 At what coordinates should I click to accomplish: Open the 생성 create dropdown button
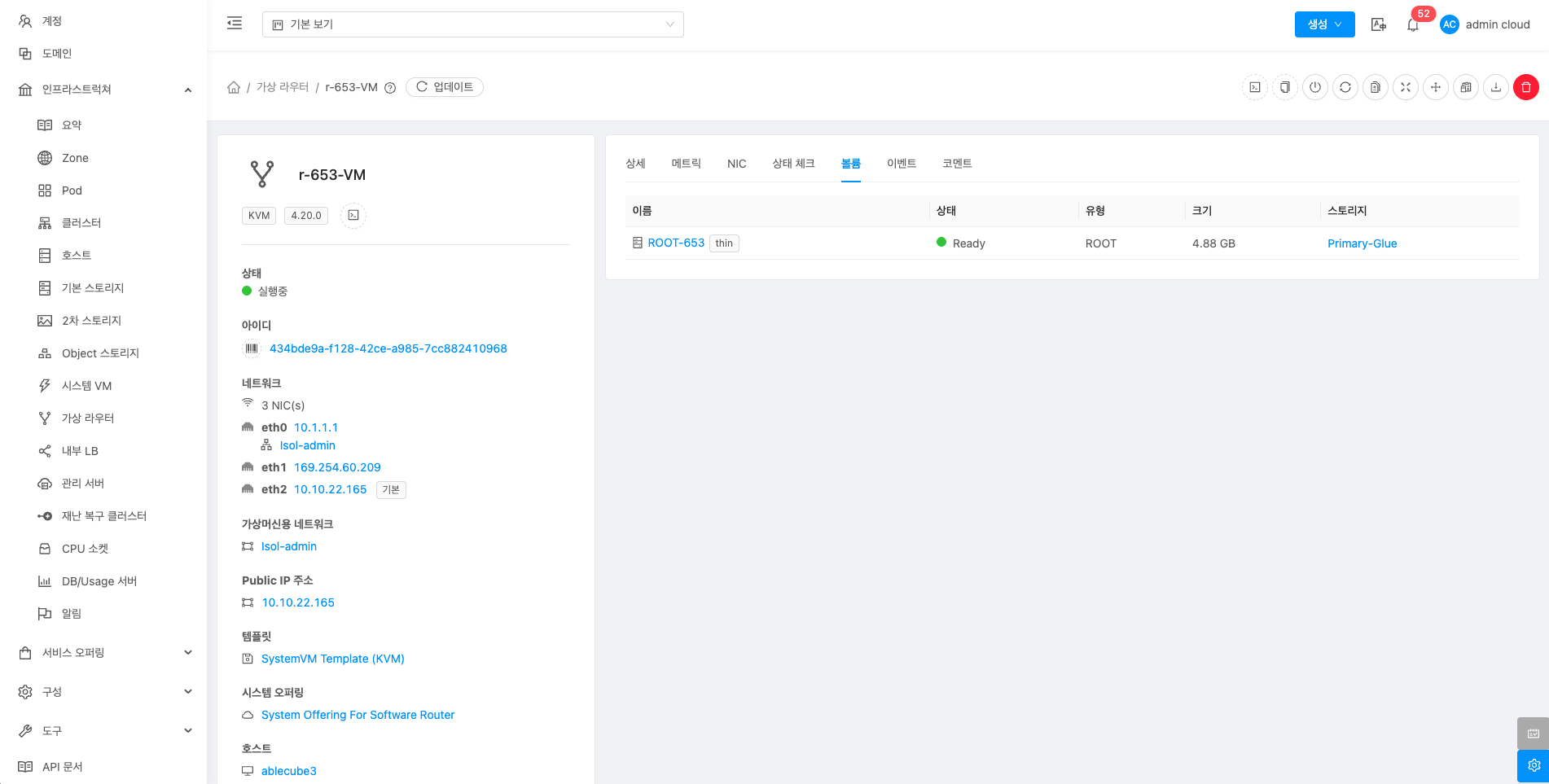(x=1324, y=24)
